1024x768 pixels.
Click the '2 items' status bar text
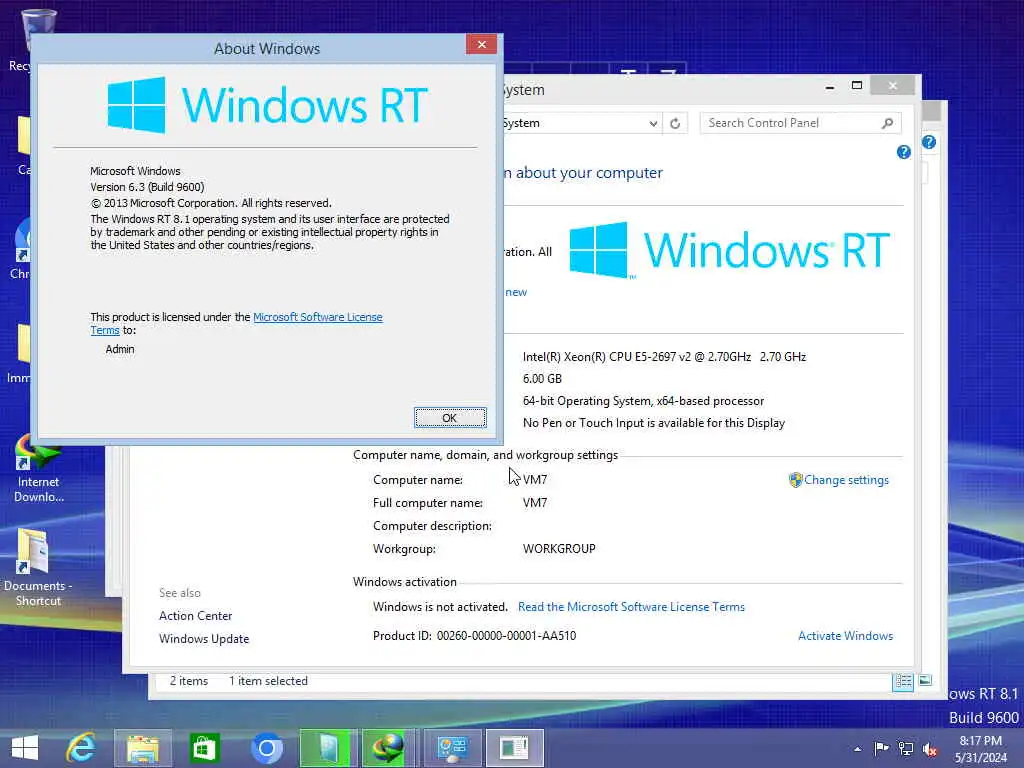coord(189,681)
